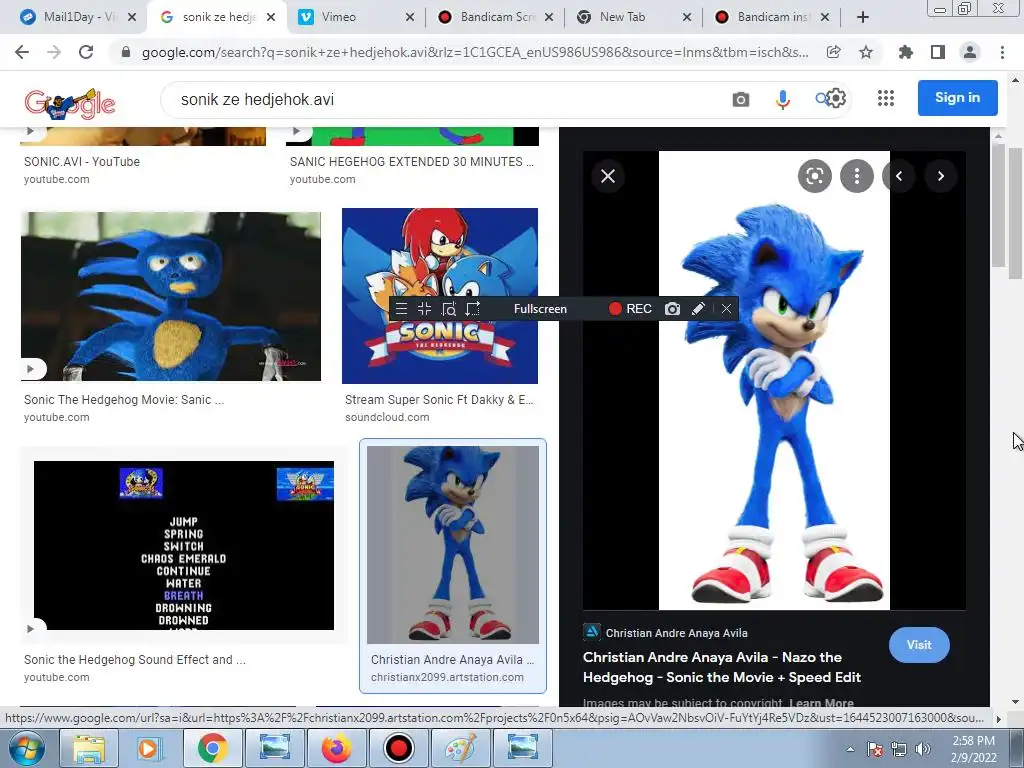The height and width of the screenshot is (768, 1024).
Task: Open the SONIC.AVI - YouTube result
Action: click(x=82, y=162)
